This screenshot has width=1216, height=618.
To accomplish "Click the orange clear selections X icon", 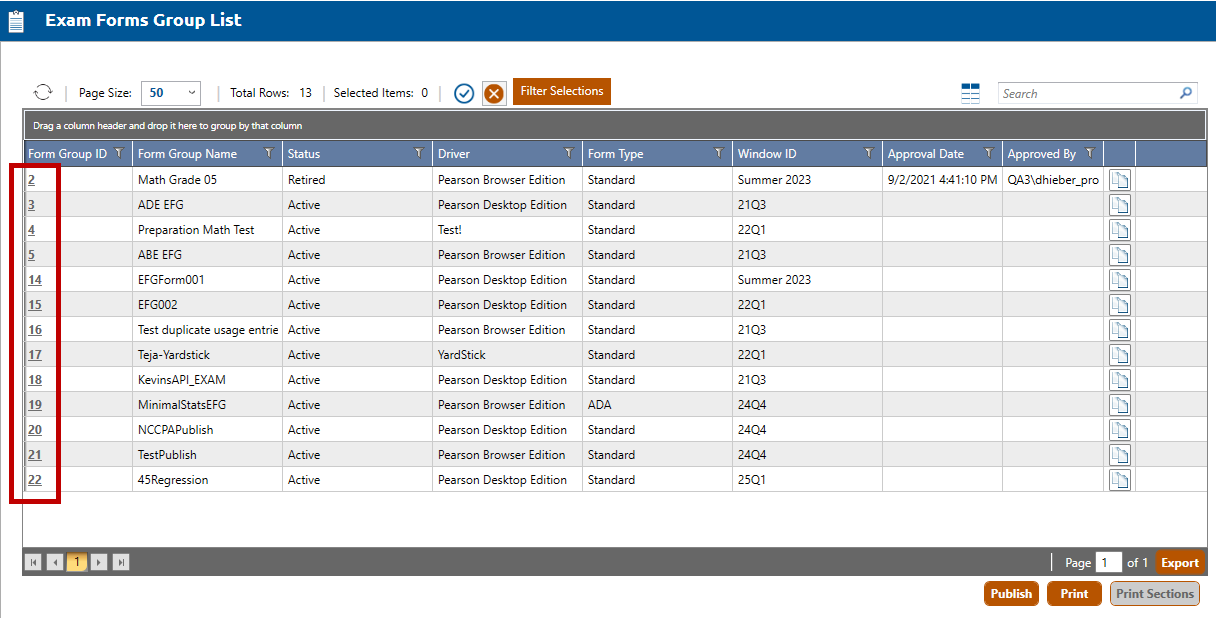I will (494, 93).
